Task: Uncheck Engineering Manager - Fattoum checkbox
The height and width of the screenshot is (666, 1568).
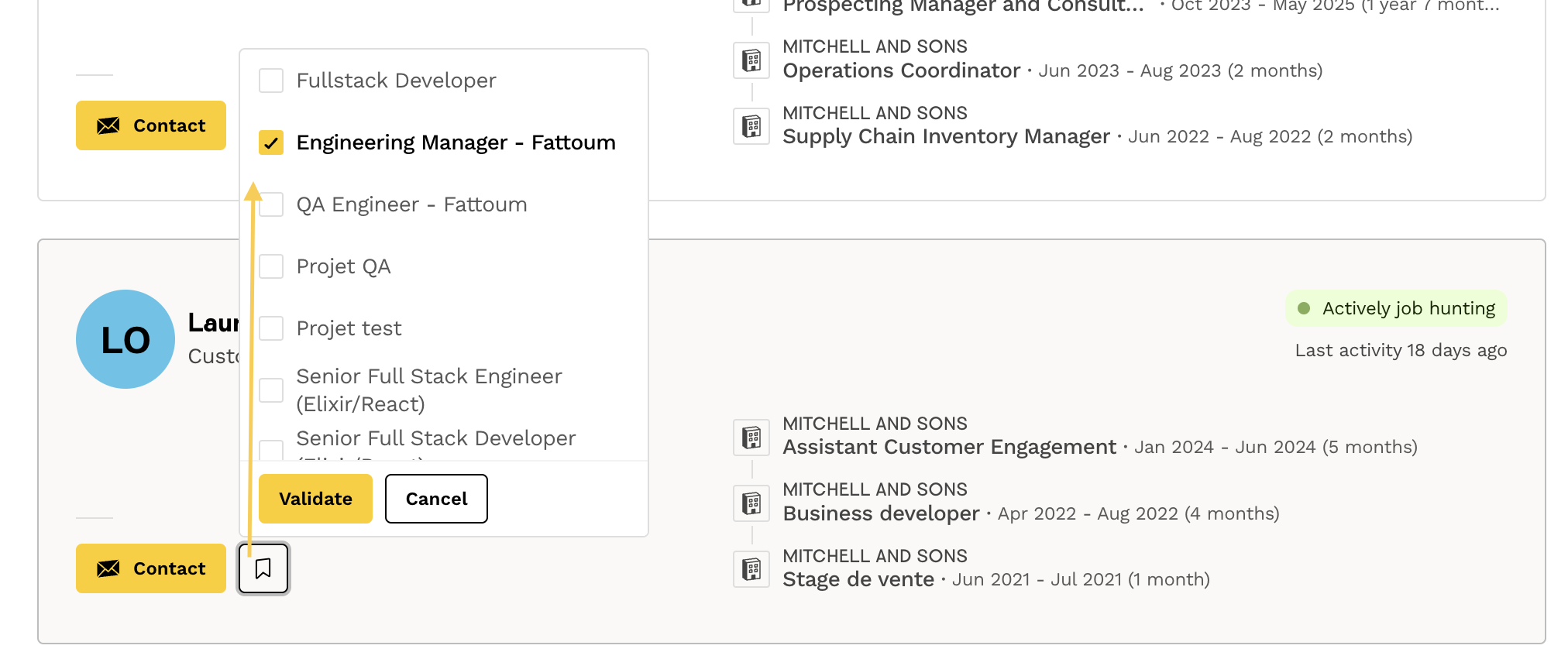Action: (x=271, y=142)
